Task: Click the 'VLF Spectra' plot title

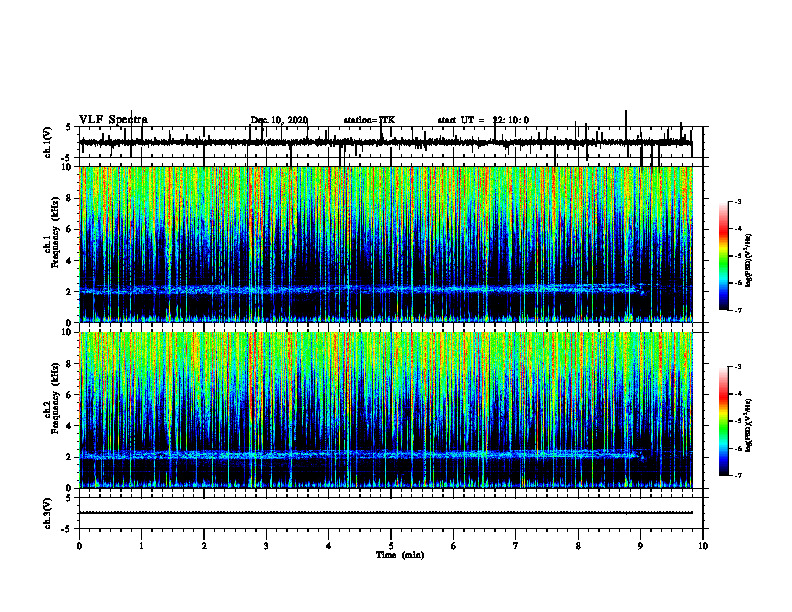Action: point(113,120)
